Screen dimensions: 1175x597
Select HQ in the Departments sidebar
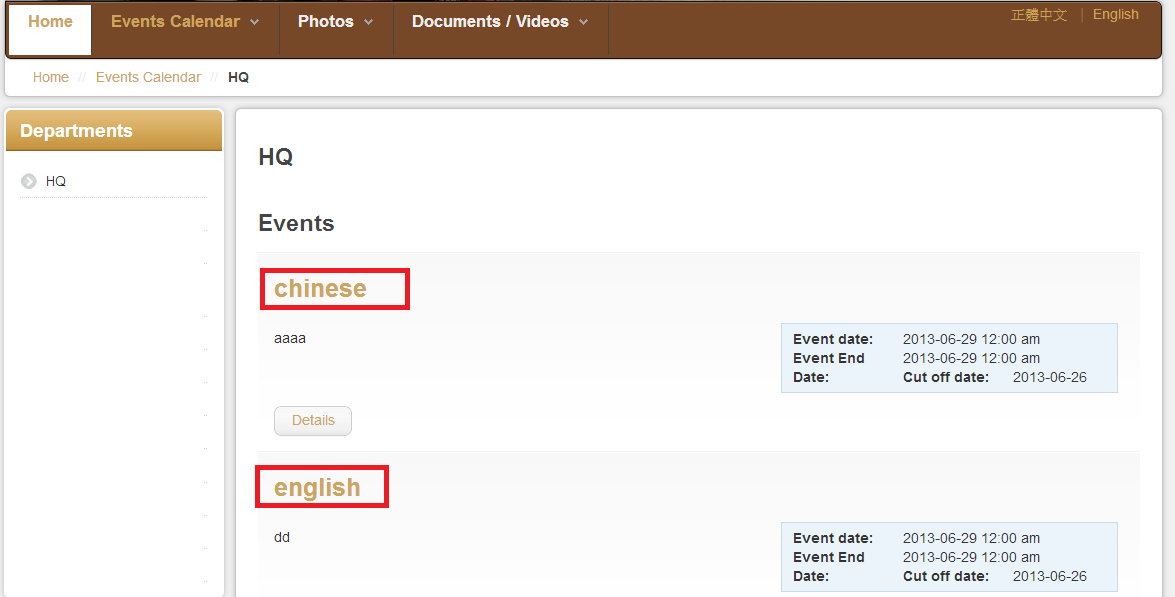(x=56, y=181)
